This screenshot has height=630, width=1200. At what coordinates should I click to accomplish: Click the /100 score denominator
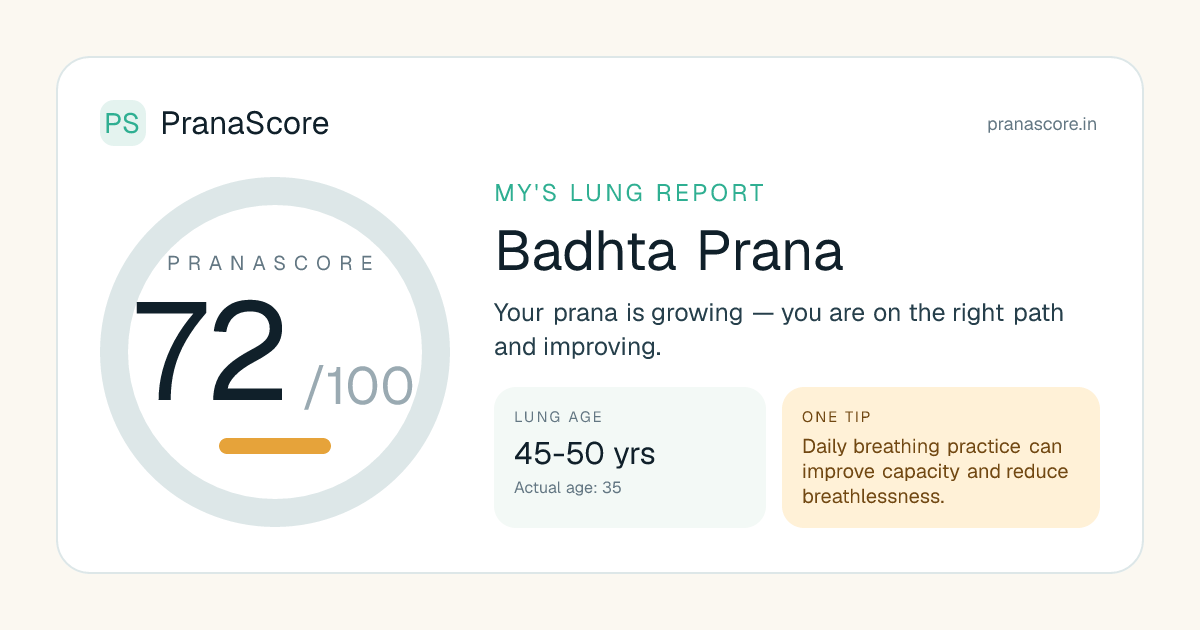[x=358, y=387]
